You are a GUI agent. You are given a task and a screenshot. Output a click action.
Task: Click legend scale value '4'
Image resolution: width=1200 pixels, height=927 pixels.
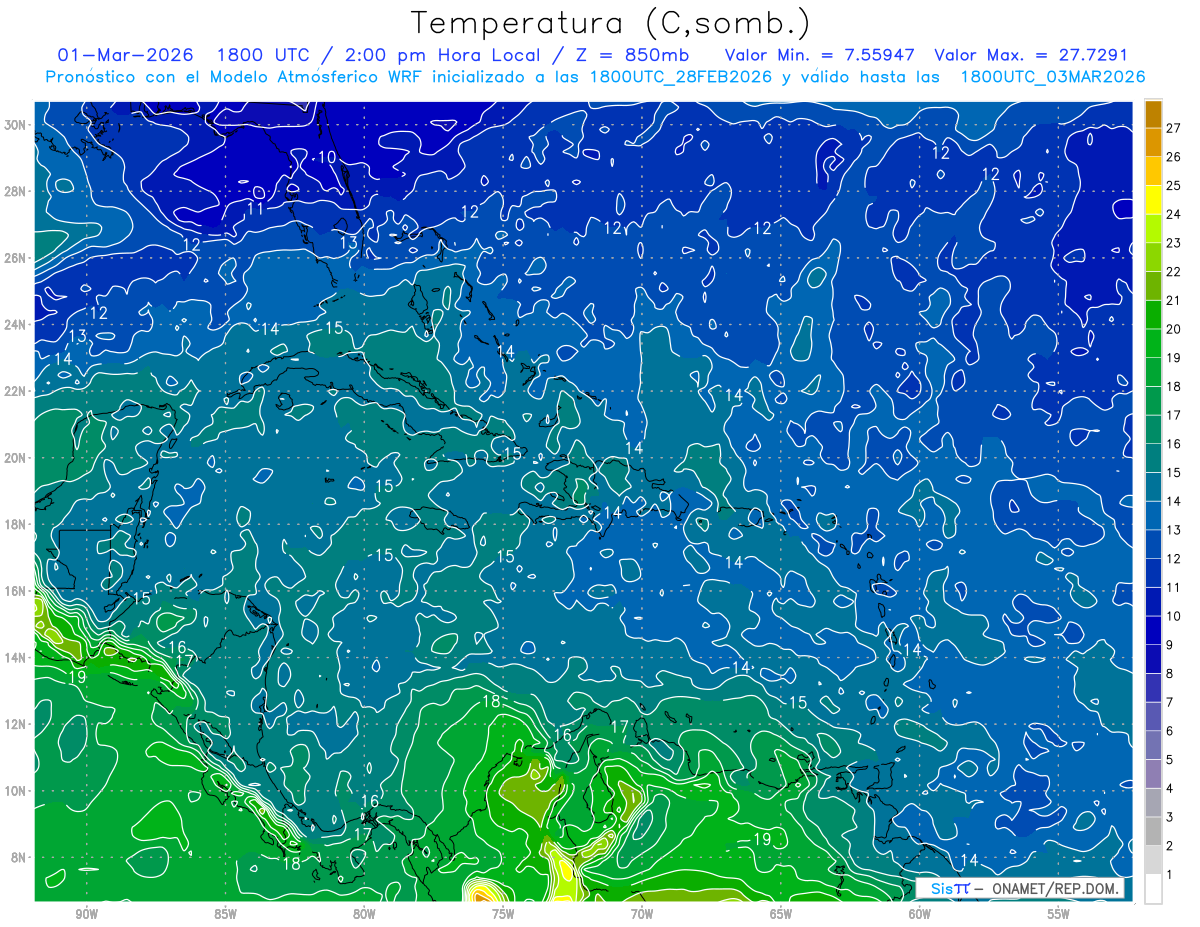[x=1169, y=789]
